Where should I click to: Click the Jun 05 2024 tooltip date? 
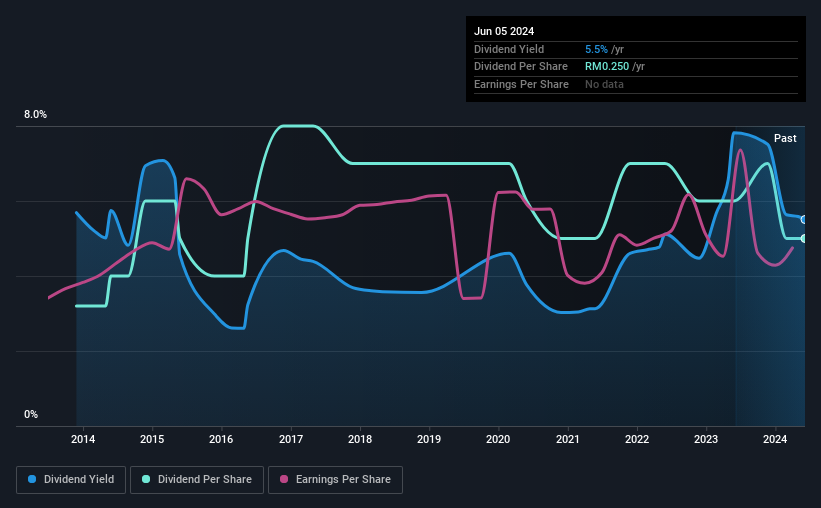504,31
